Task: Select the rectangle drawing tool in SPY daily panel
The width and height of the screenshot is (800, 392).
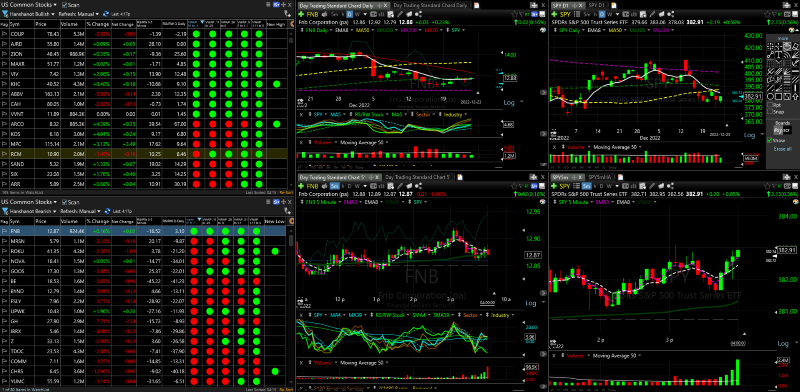Action: tap(779, 96)
